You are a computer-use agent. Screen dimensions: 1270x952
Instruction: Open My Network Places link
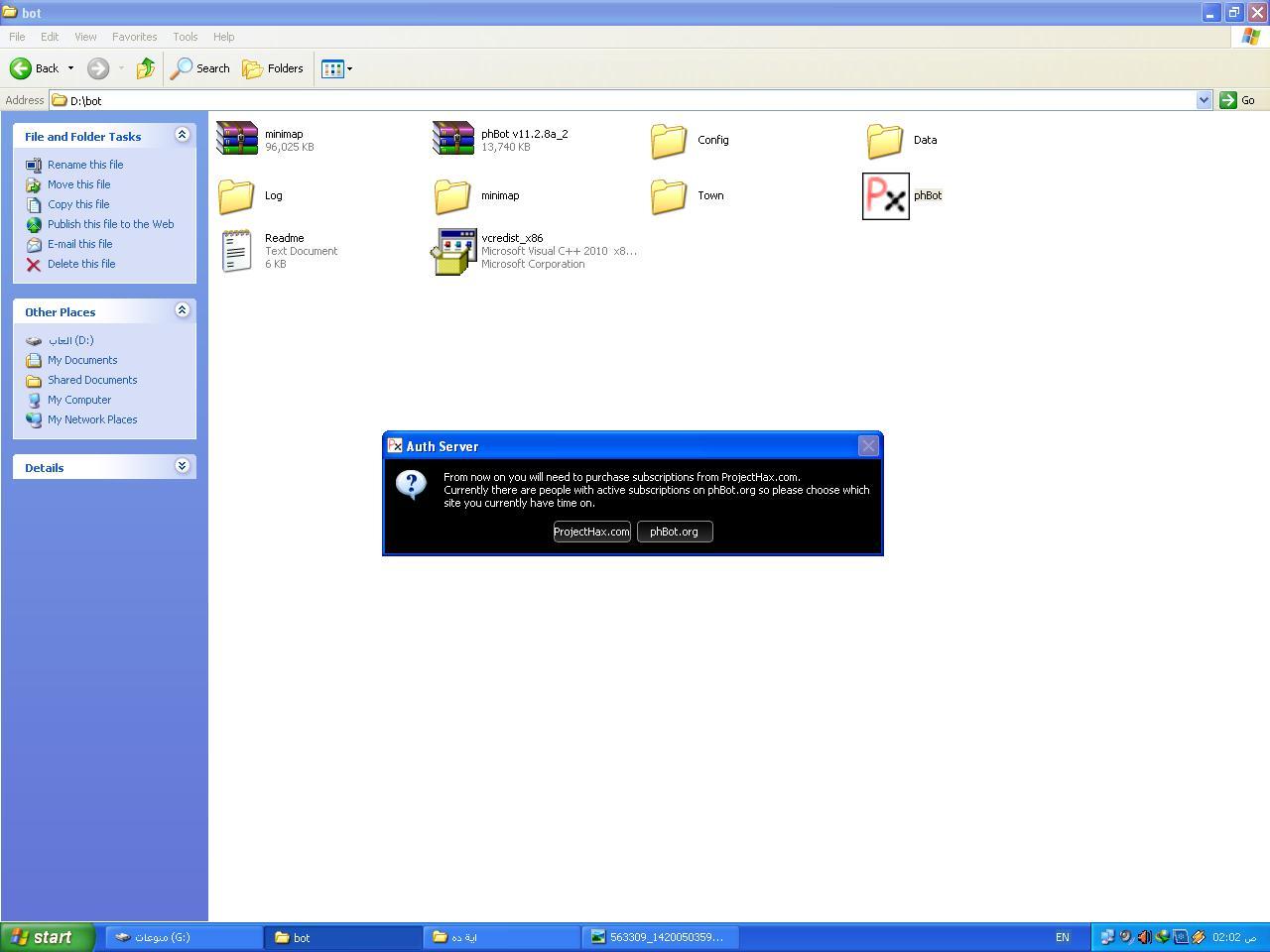[x=92, y=419]
